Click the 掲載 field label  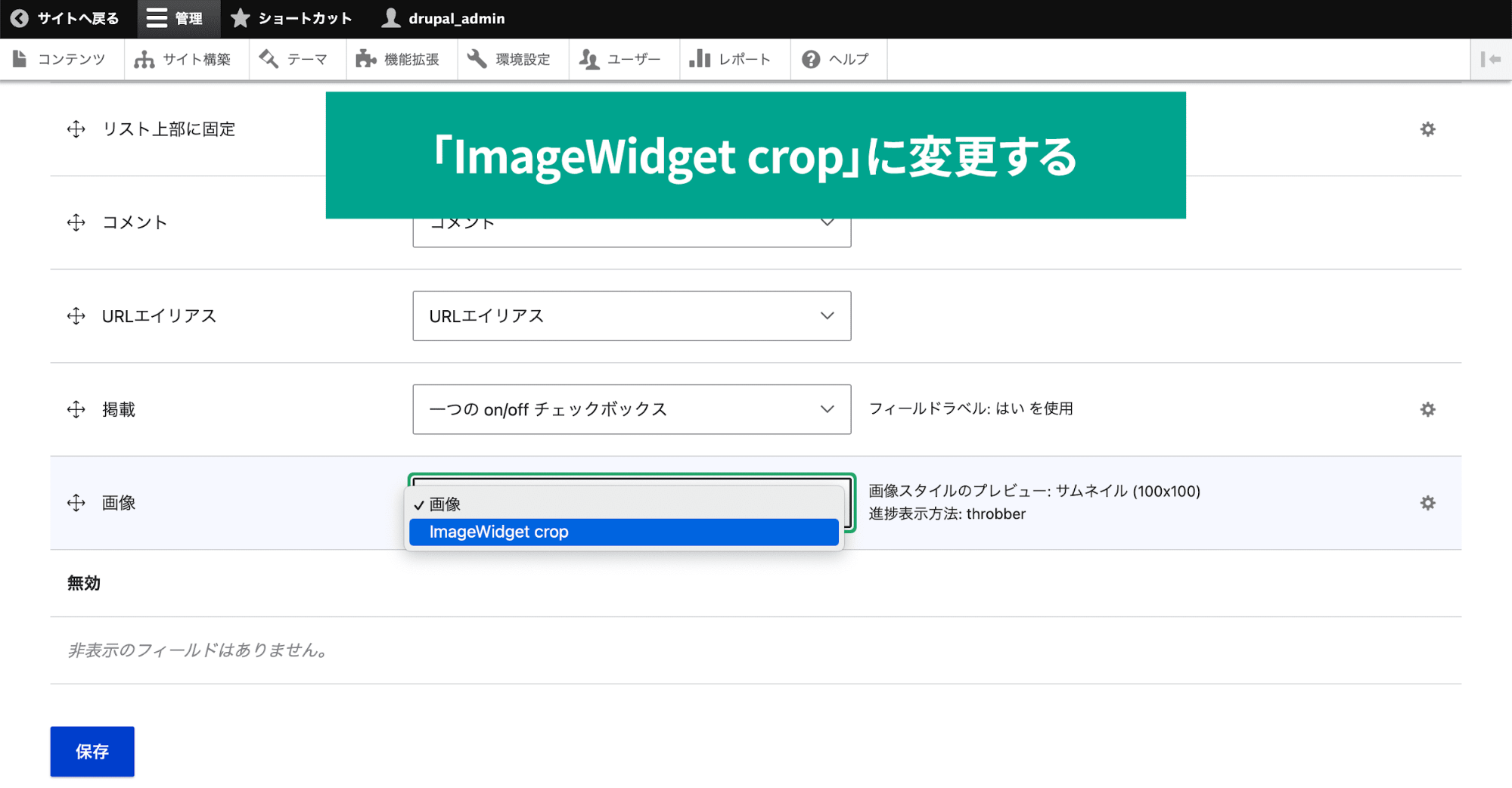(x=119, y=409)
